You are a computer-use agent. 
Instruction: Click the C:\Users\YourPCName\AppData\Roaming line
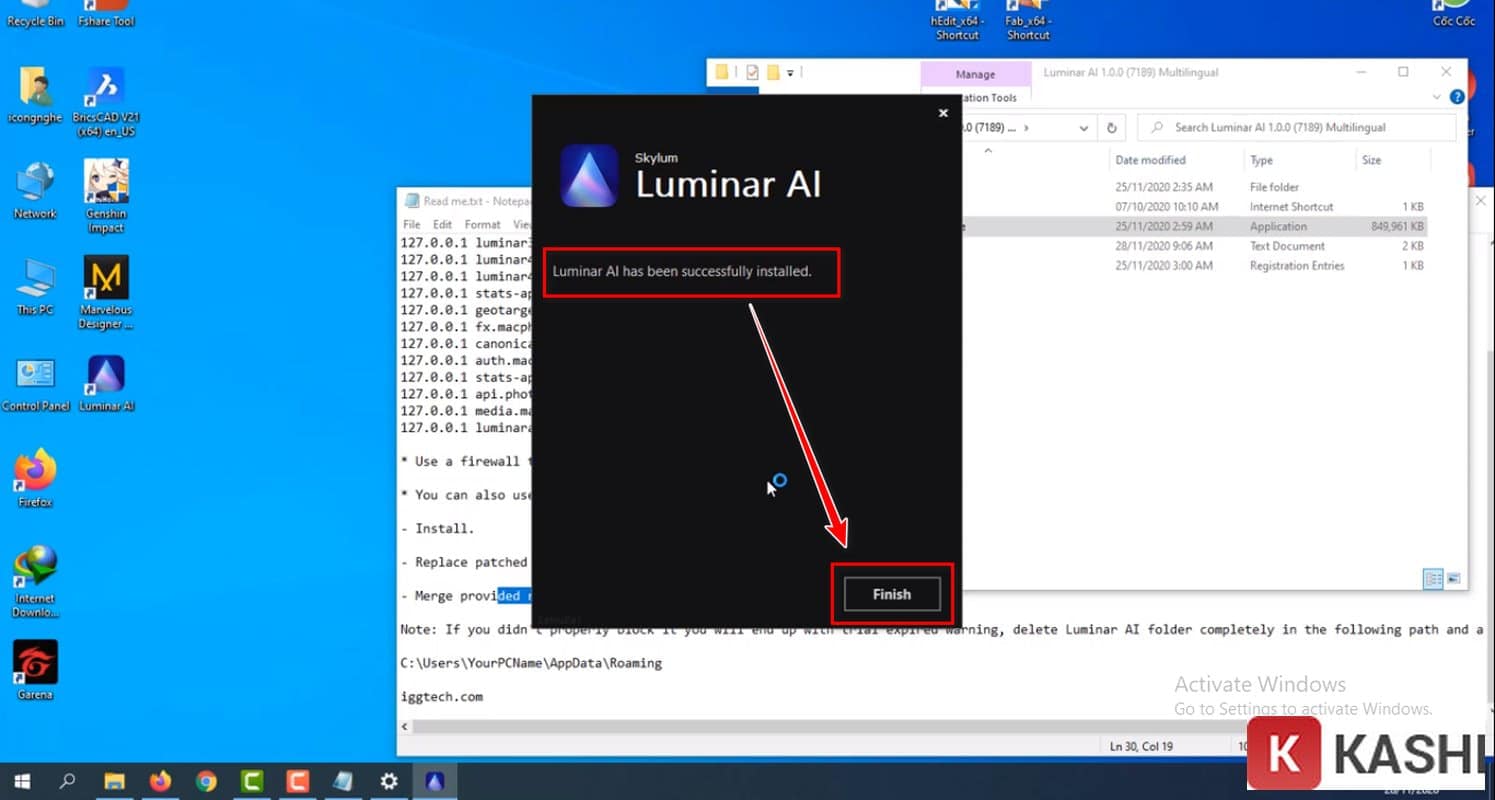[x=530, y=663]
